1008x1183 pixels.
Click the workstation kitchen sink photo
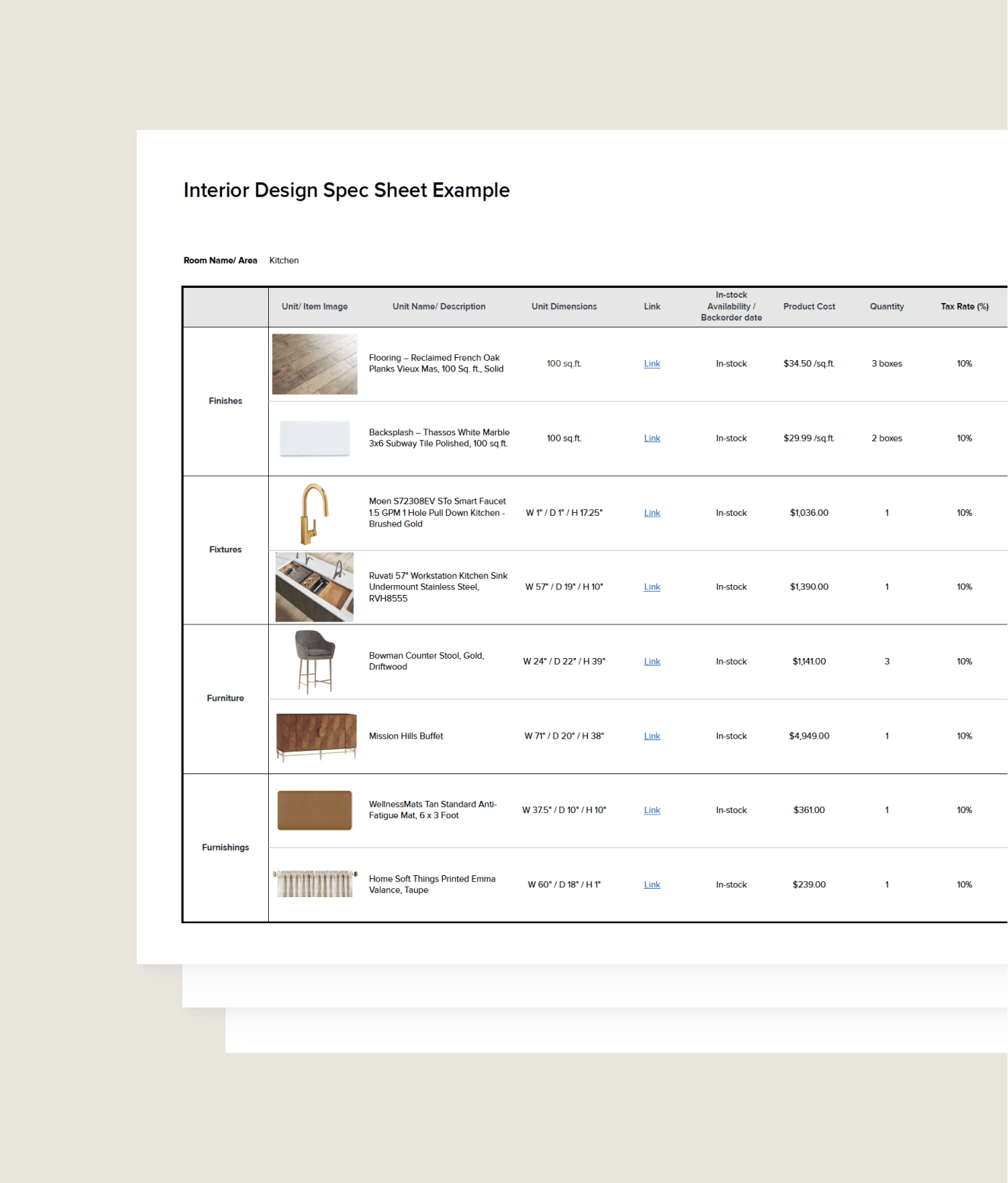pos(314,587)
